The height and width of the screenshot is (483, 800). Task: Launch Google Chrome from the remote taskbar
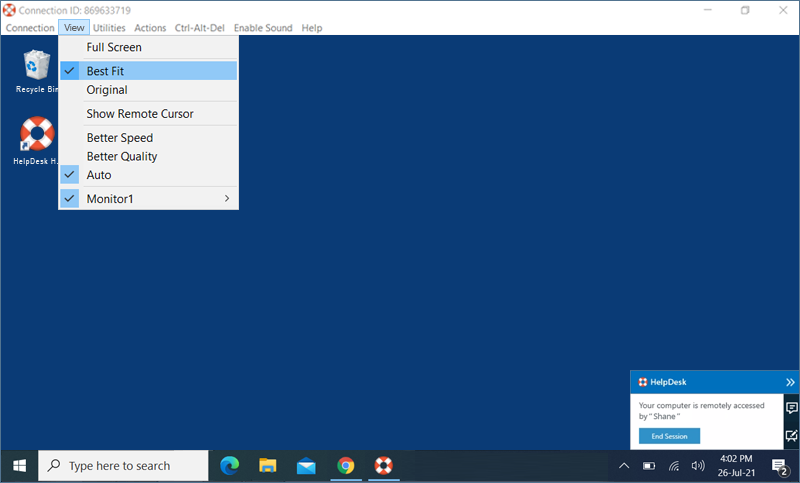tap(345, 466)
